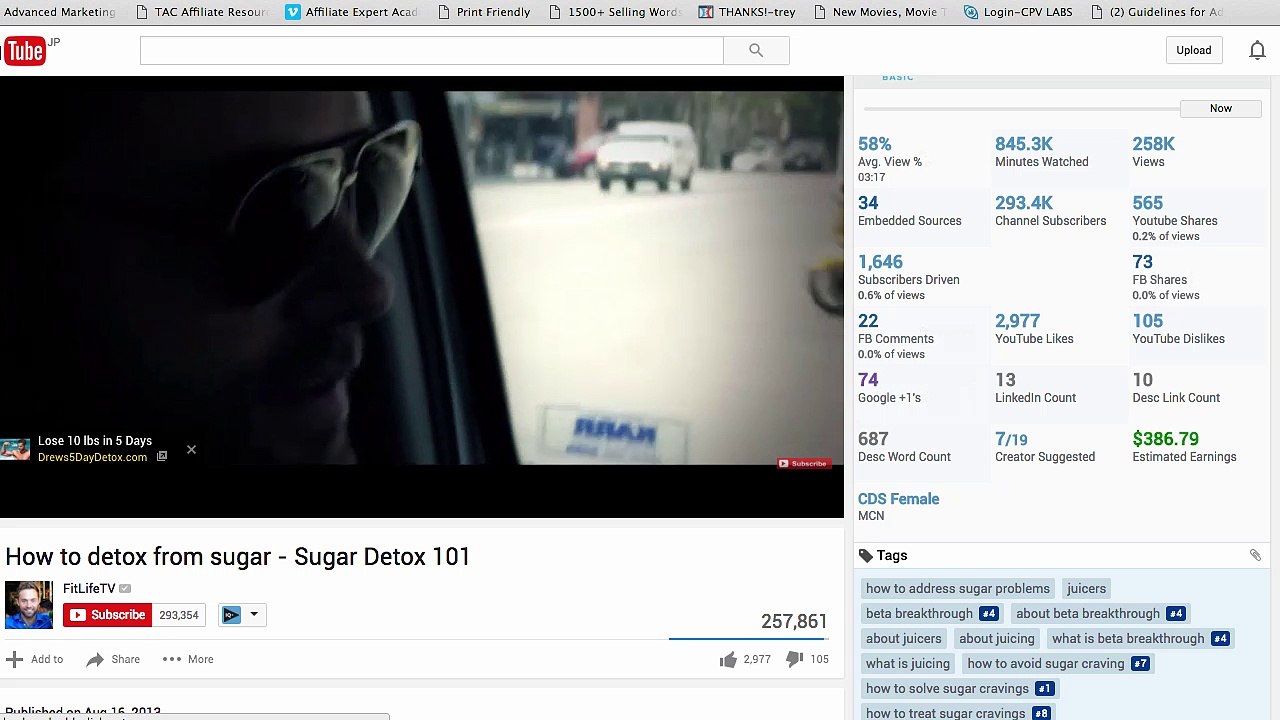
Task: Click the red Subscribe button
Action: tap(107, 615)
